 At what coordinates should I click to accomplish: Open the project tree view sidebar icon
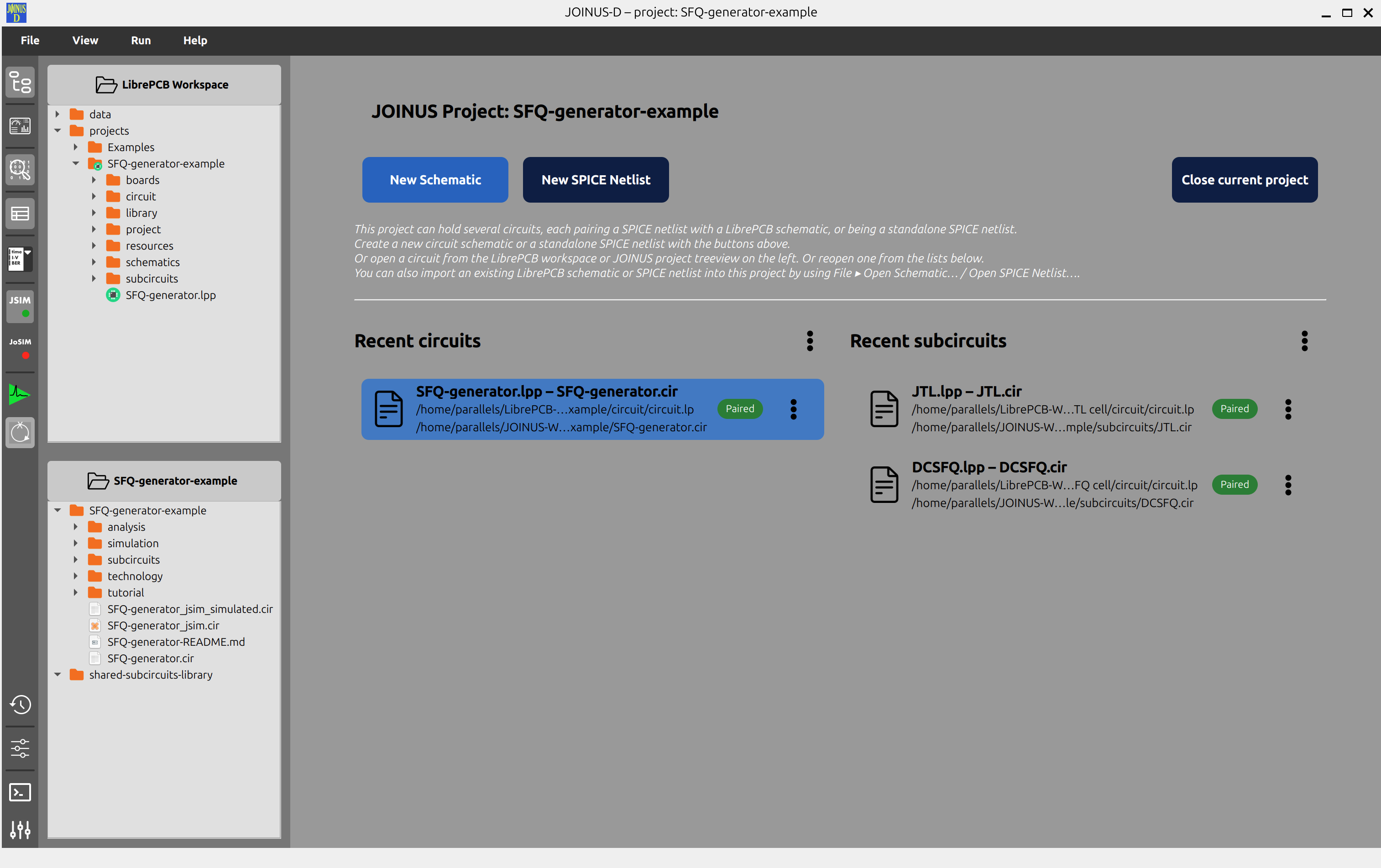pyautogui.click(x=20, y=82)
